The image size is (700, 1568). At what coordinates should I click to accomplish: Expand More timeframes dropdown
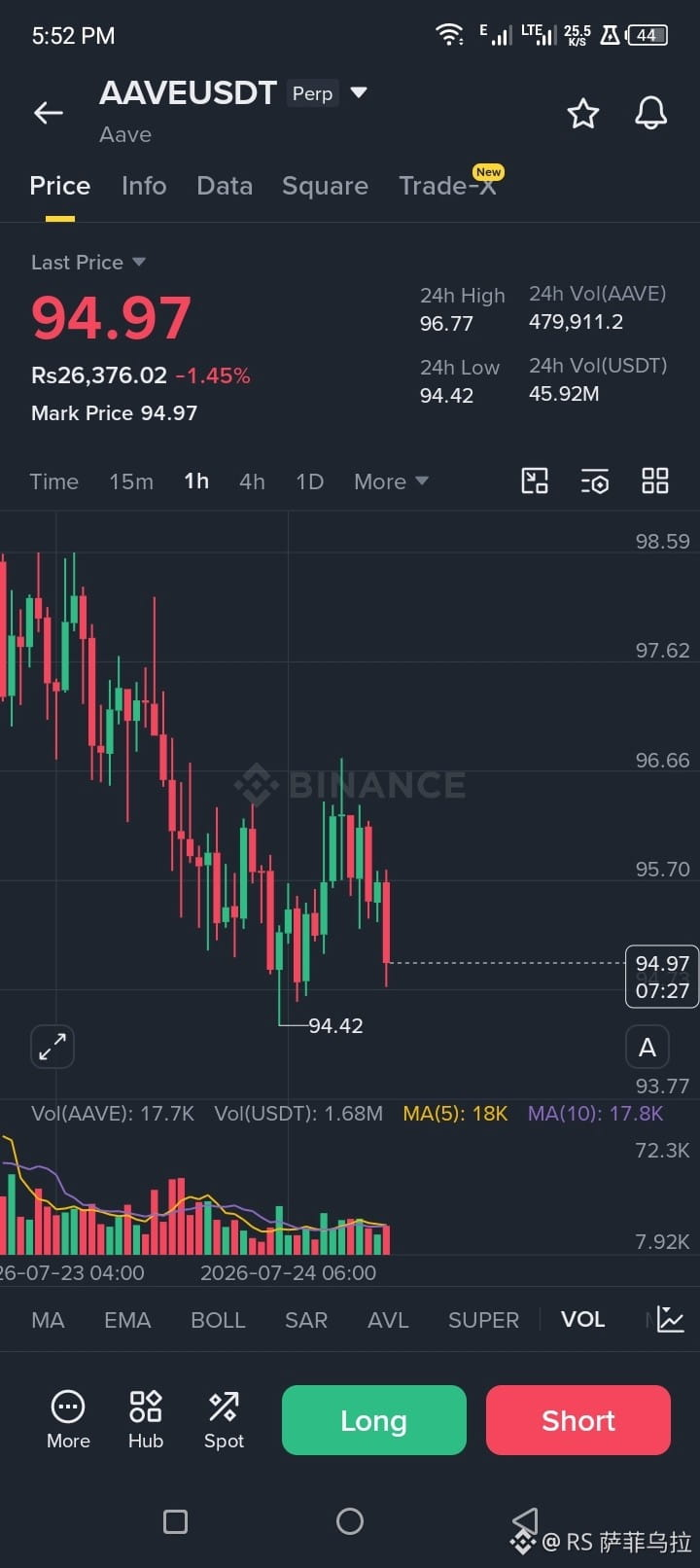[391, 481]
